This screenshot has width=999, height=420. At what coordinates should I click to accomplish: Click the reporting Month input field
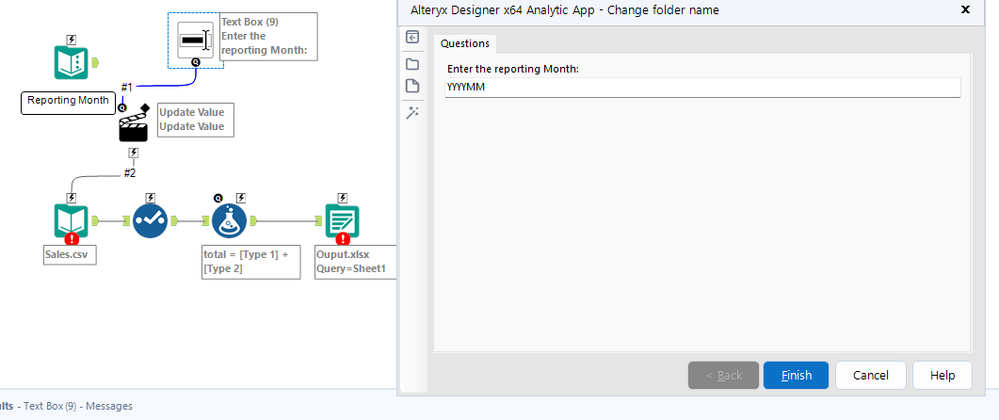(x=702, y=87)
